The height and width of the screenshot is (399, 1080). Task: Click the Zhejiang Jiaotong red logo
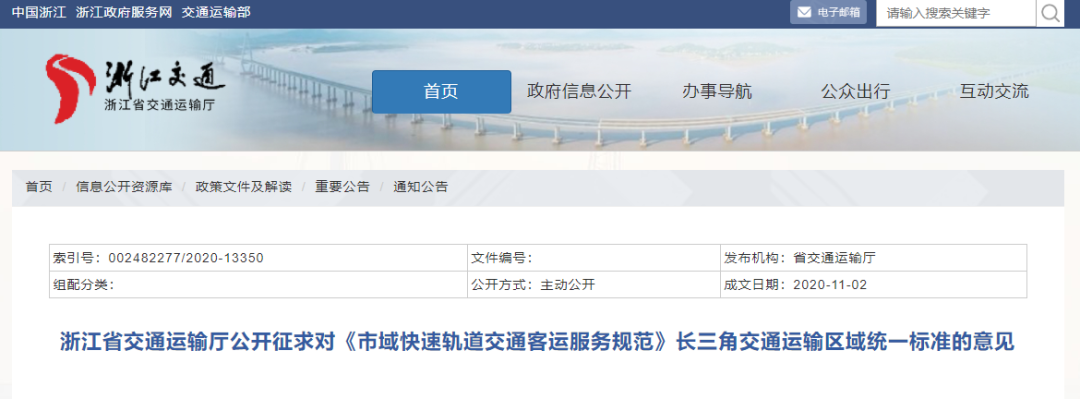tap(70, 88)
